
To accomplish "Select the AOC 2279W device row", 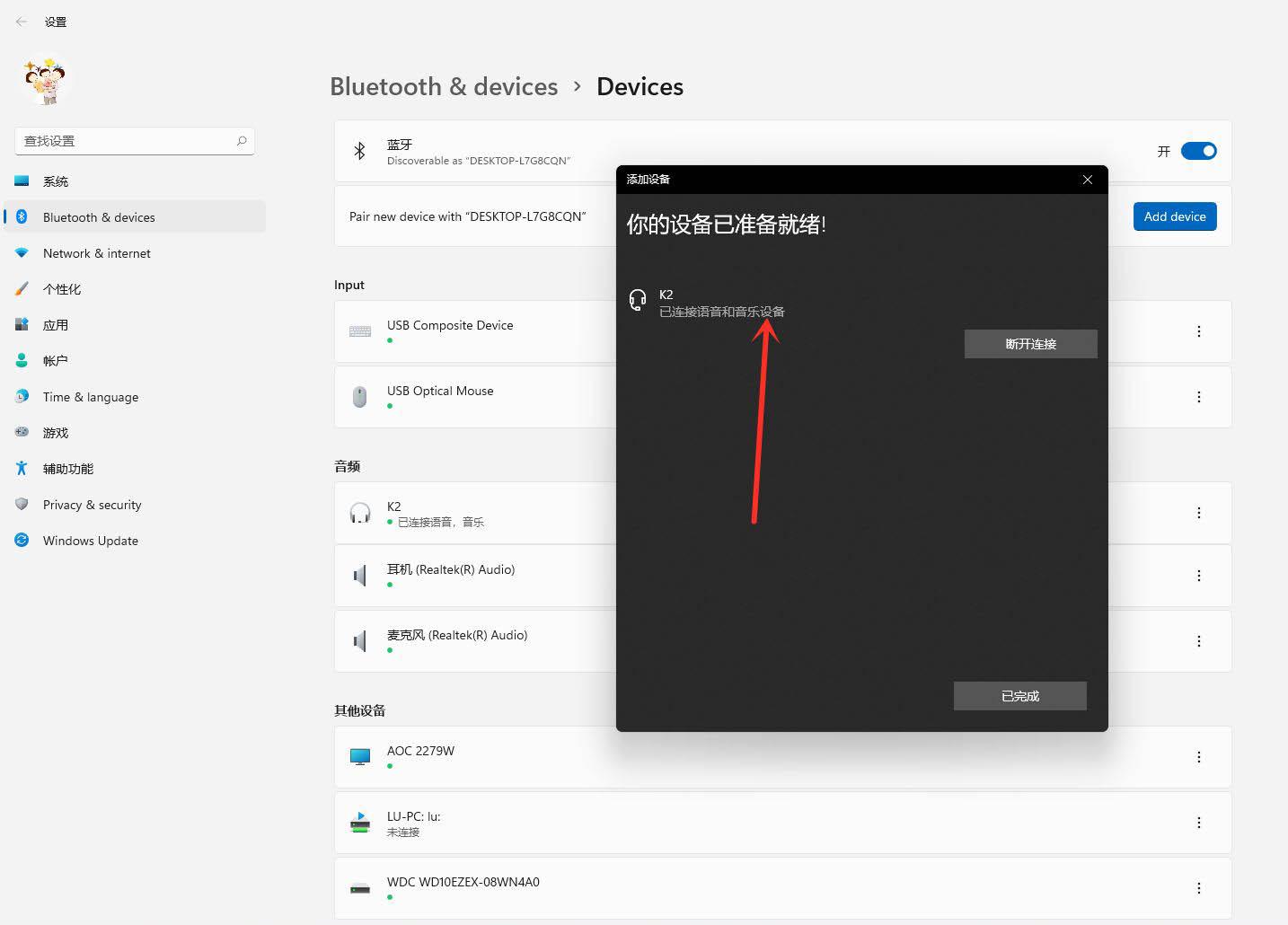I will tap(782, 757).
